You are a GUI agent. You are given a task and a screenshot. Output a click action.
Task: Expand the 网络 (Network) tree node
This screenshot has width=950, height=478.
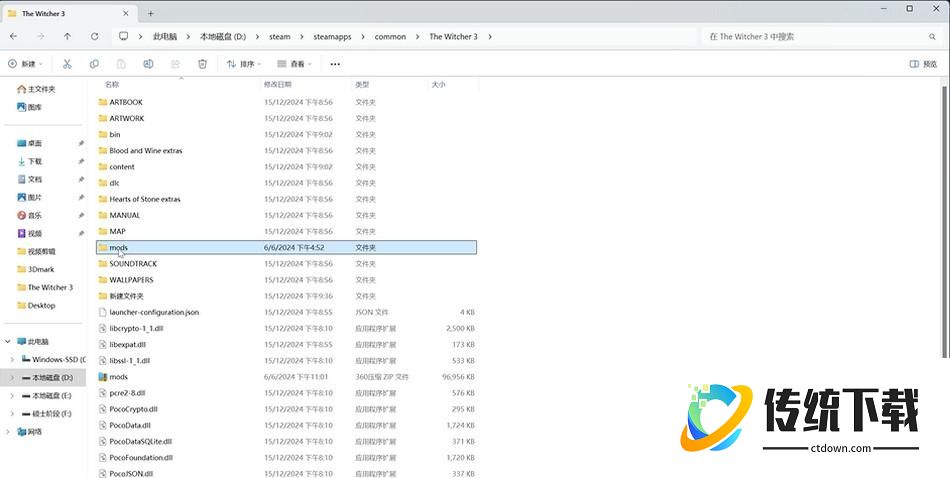[11, 432]
